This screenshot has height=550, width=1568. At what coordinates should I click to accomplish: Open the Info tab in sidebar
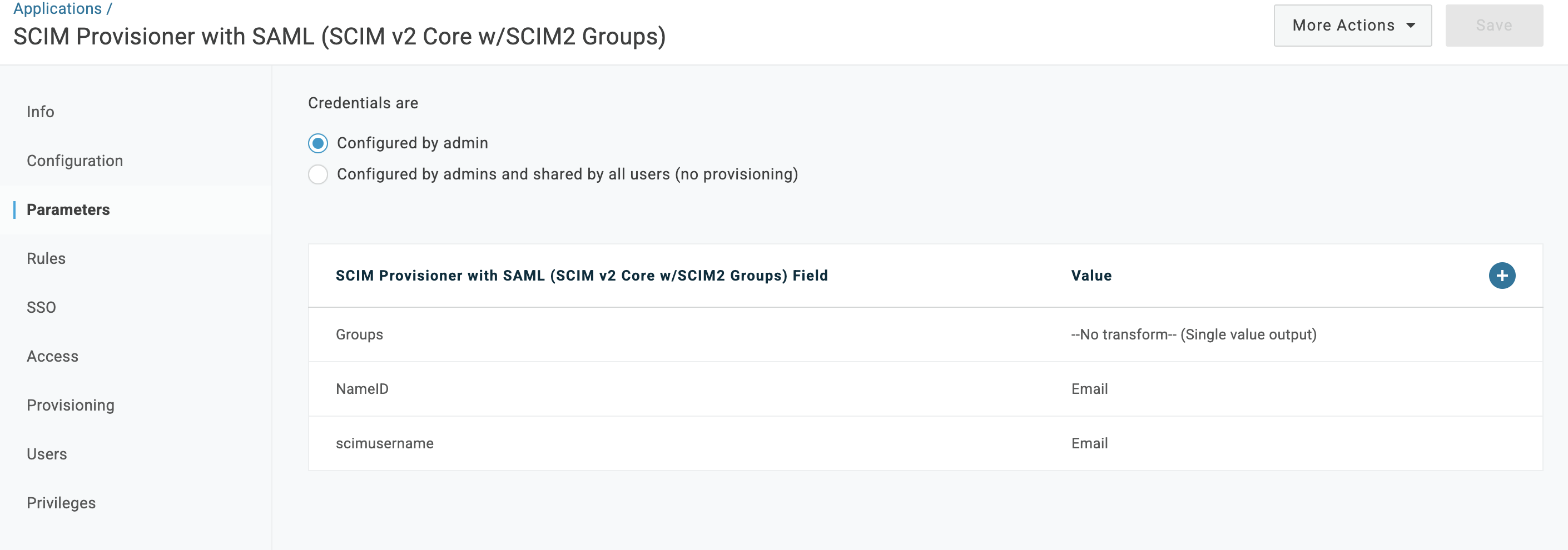tap(40, 112)
